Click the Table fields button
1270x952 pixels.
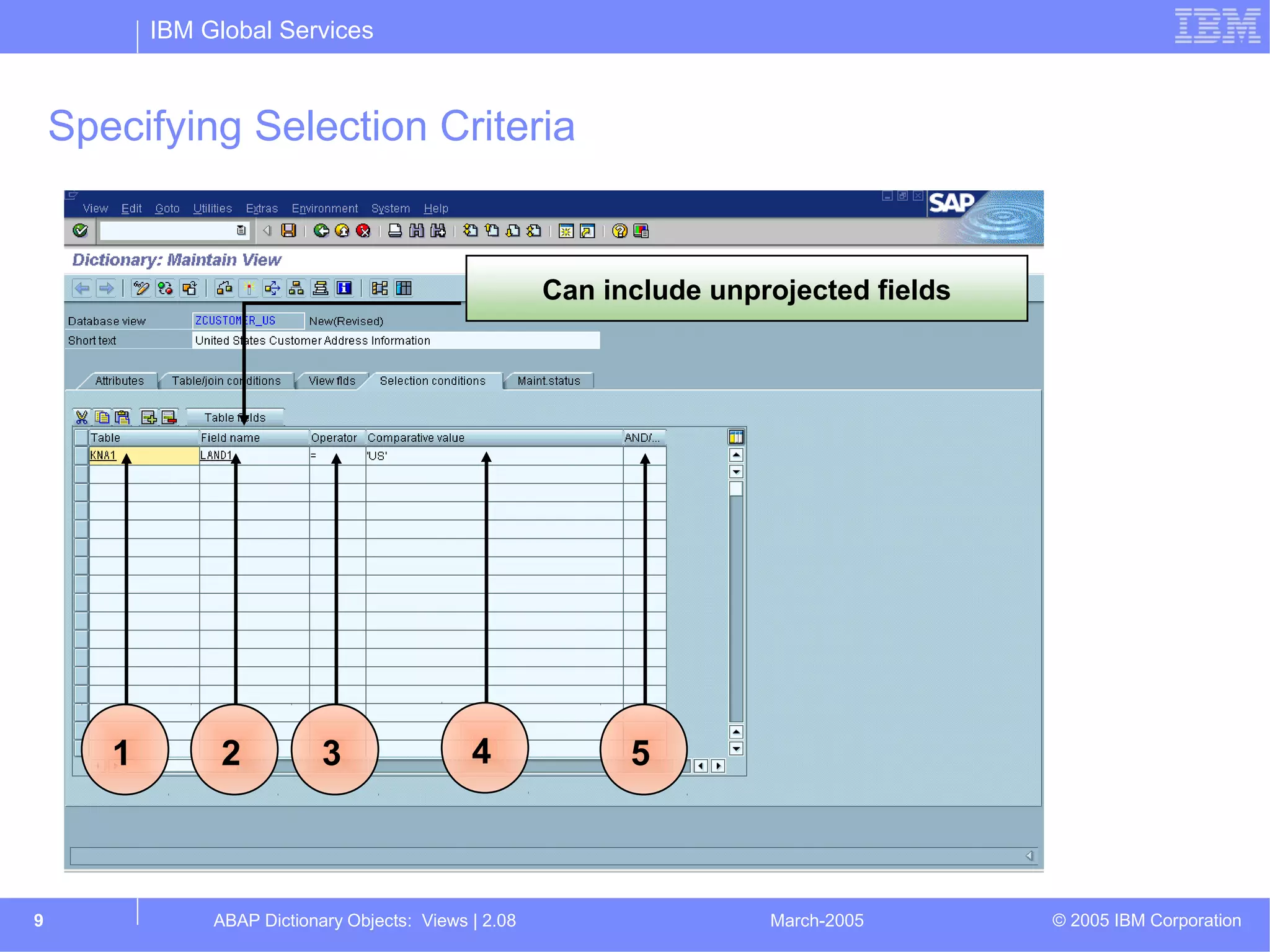coord(235,418)
